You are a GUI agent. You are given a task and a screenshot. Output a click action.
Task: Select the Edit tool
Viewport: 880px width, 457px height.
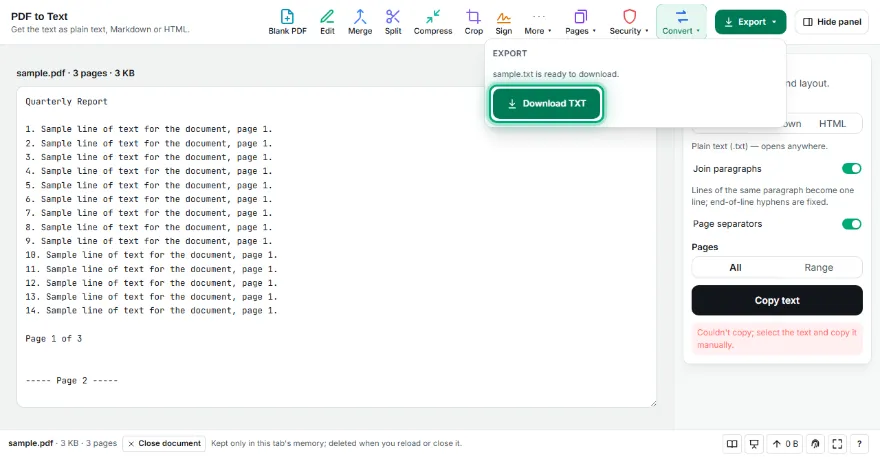(327, 22)
